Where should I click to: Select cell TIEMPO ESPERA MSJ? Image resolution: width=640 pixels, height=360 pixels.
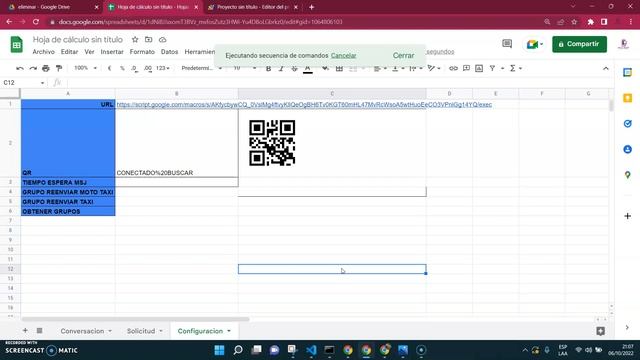pyautogui.click(x=68, y=182)
